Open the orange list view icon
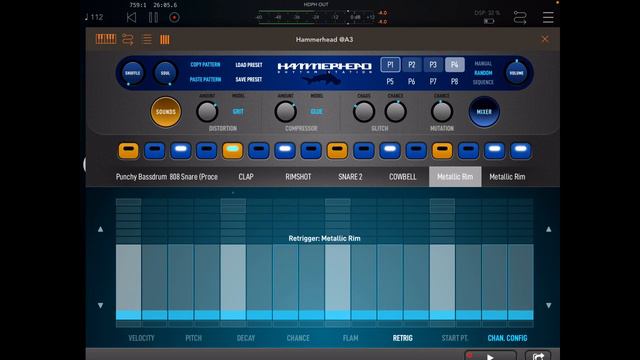This screenshot has width=640, height=360. [x=147, y=39]
